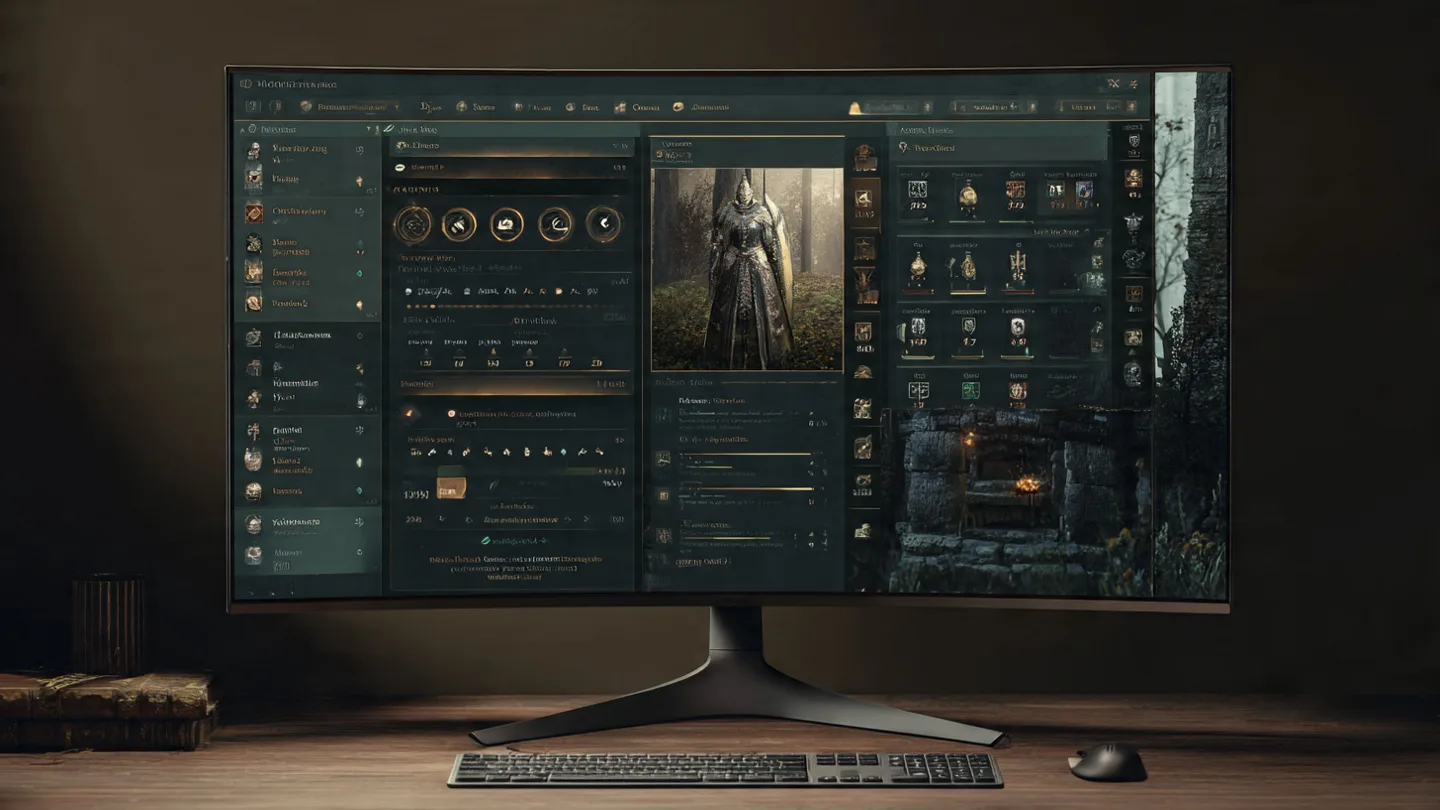This screenshot has height=810, width=1440.
Task: Click the golden bell icon in top toolbar
Action: point(856,107)
